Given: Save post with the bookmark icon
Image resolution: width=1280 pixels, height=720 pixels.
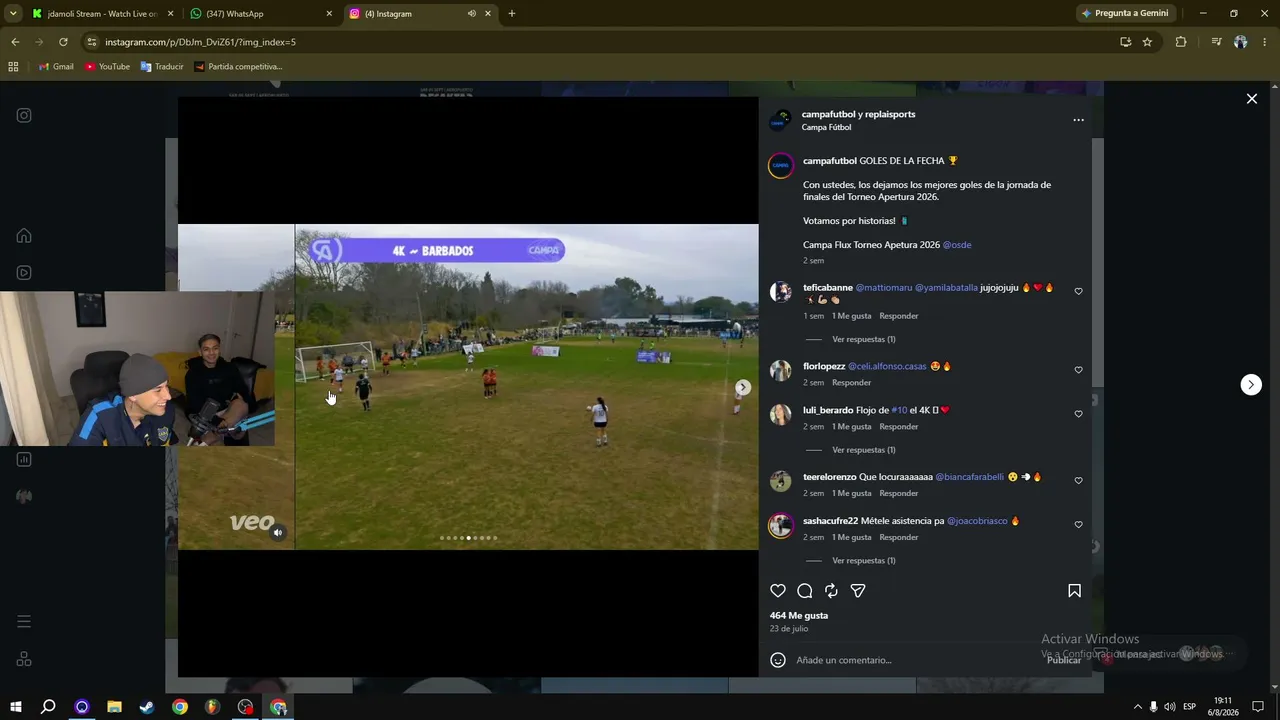Looking at the screenshot, I should click(1075, 591).
